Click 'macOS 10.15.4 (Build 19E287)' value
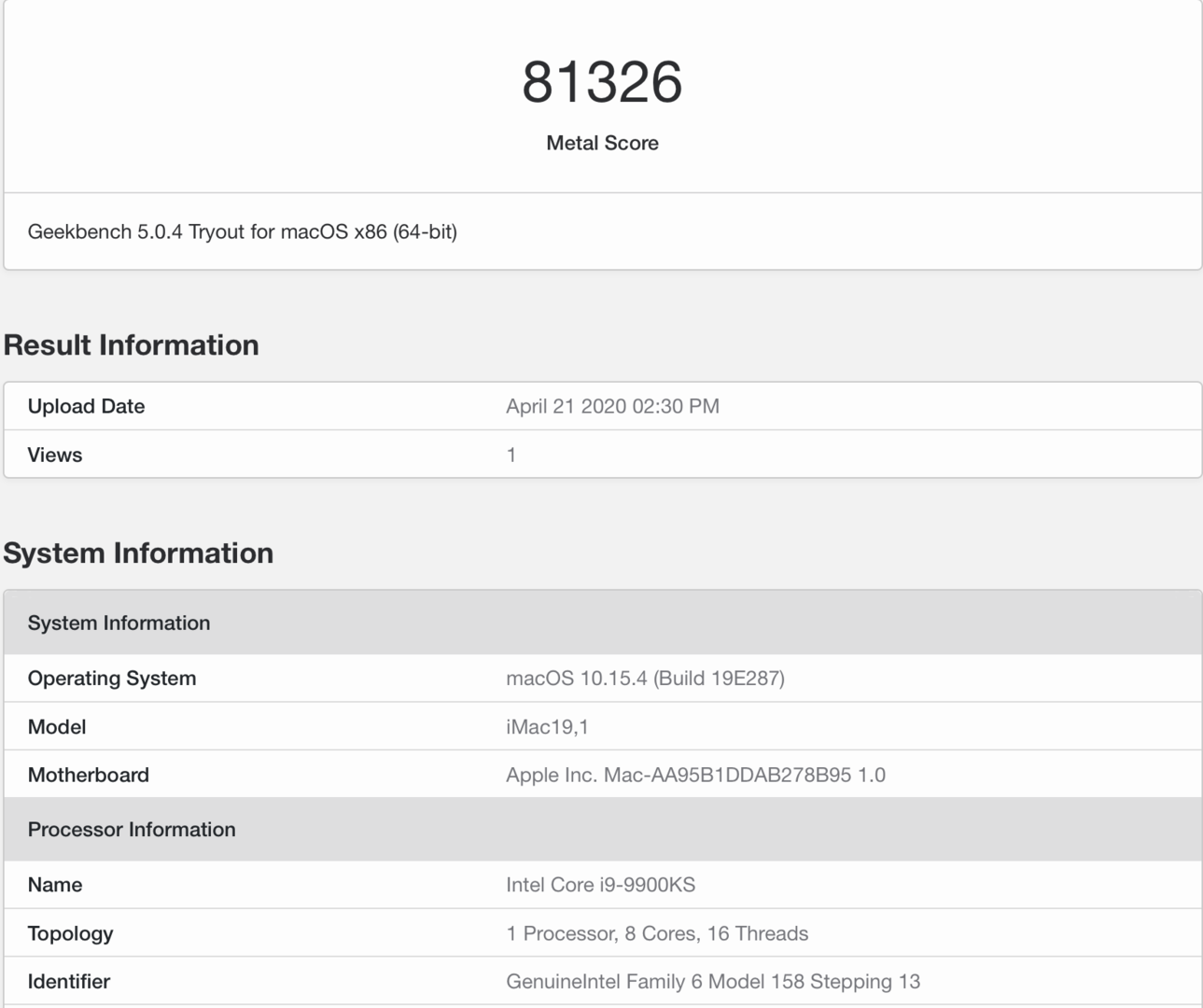Viewport: 1203px width, 1008px height. [645, 679]
